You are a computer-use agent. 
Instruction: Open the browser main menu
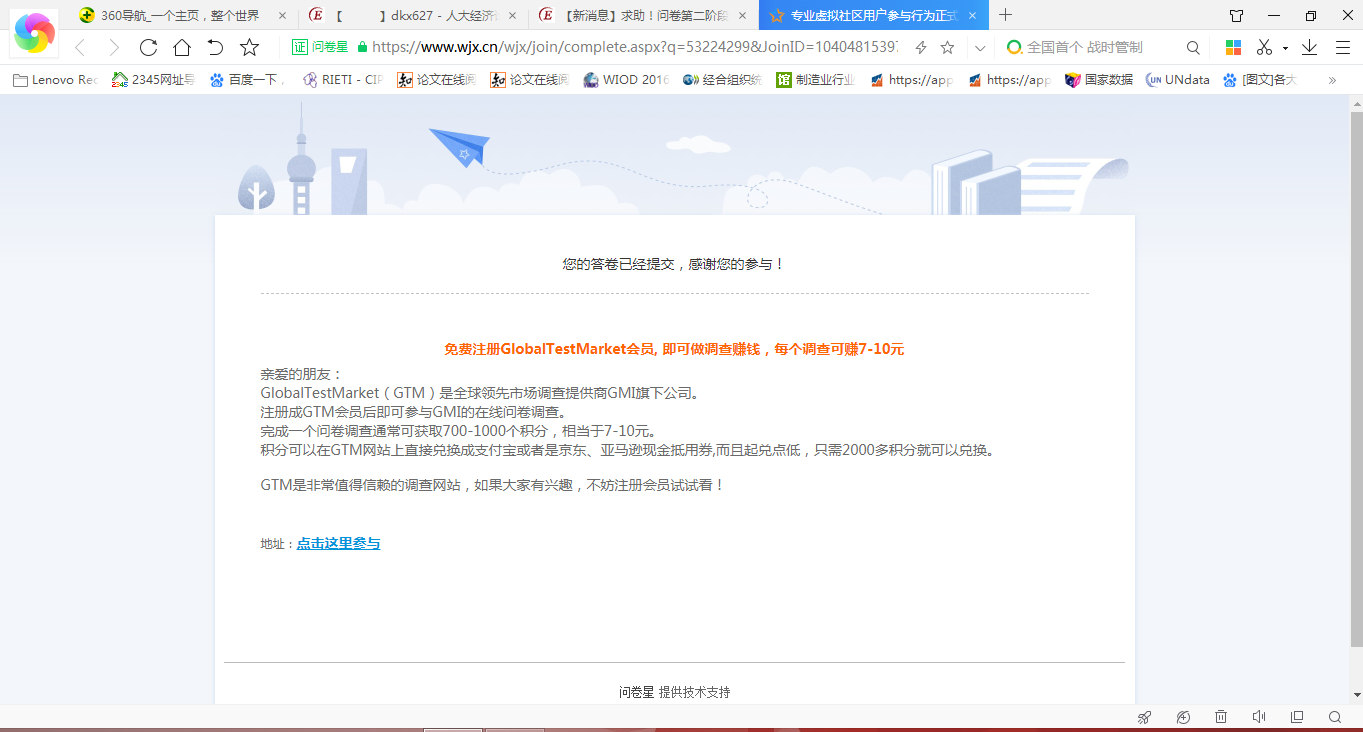click(x=1343, y=47)
